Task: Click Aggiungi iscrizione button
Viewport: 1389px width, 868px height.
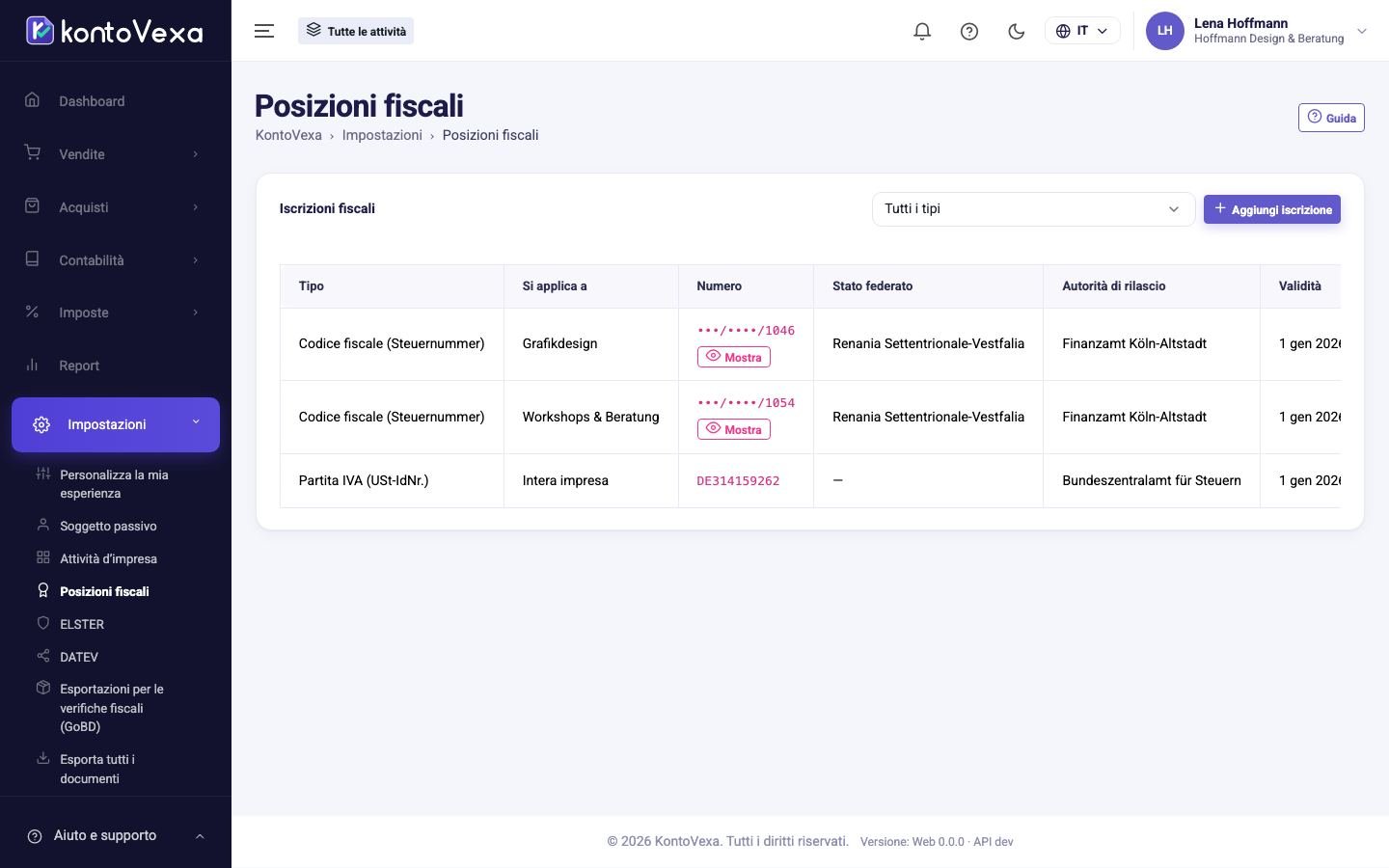Action: tap(1272, 209)
